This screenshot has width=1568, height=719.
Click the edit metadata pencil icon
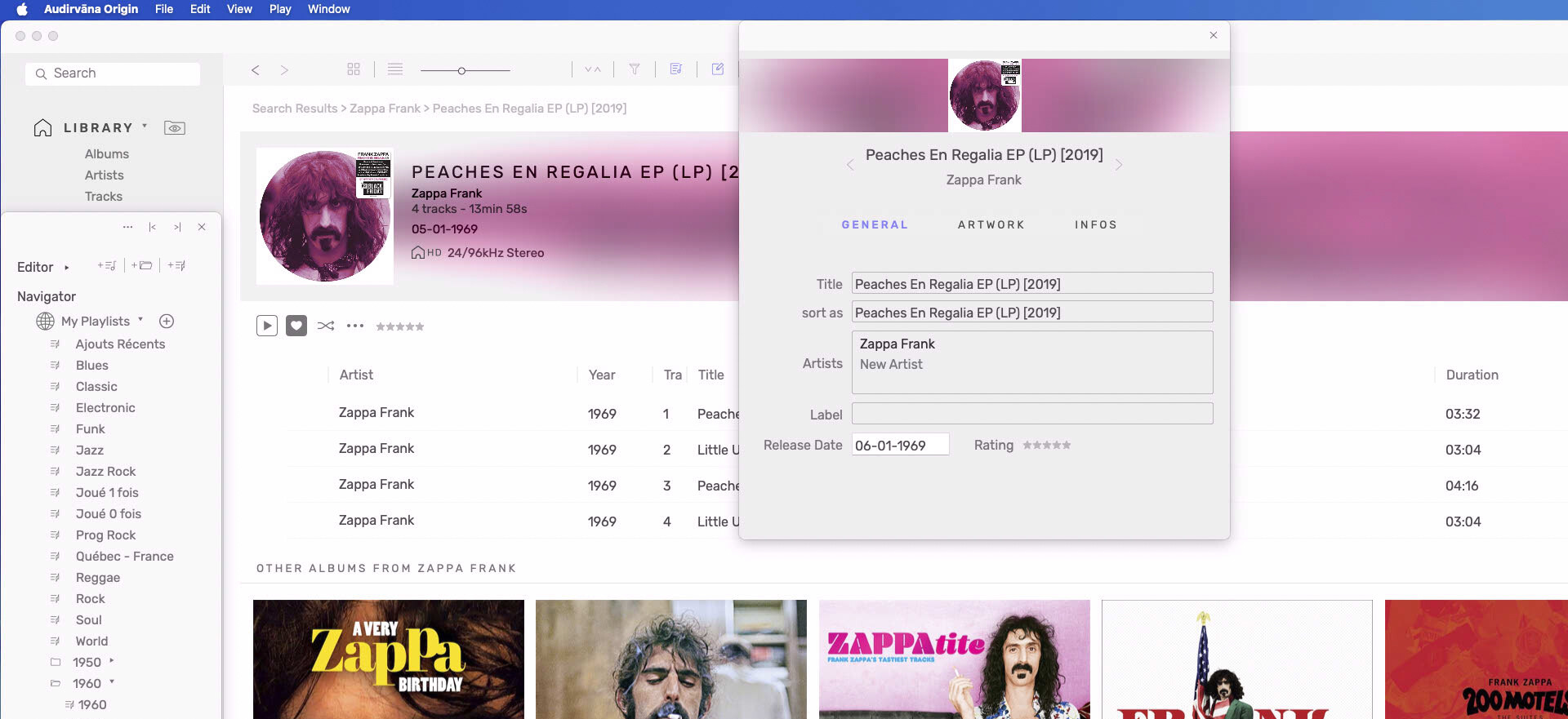(718, 69)
